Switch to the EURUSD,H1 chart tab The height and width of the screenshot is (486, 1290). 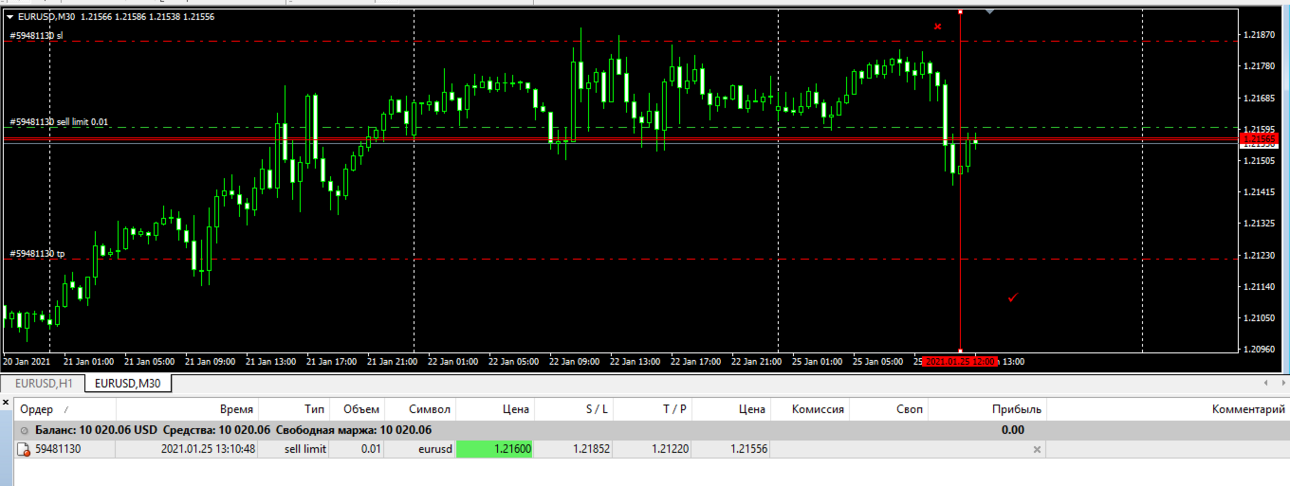coord(43,383)
